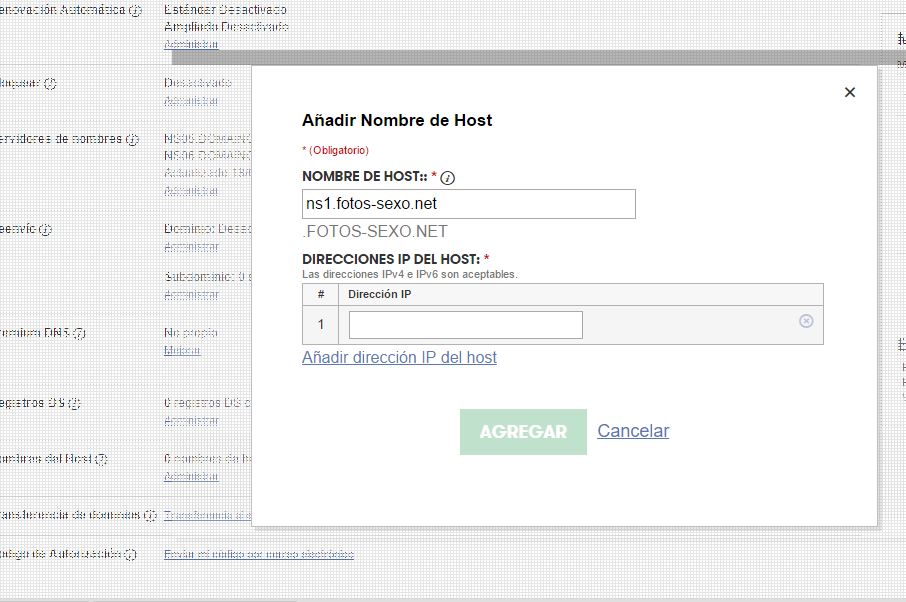Open Administrar link under Registros DS
Image resolution: width=906 pixels, height=602 pixels.
[191, 421]
